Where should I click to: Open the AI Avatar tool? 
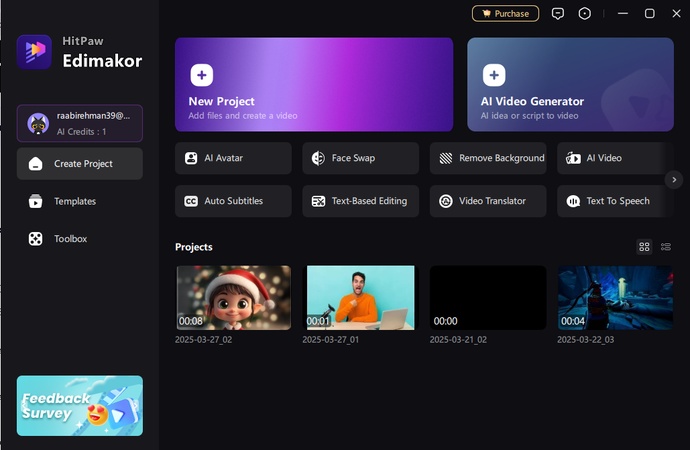233,158
